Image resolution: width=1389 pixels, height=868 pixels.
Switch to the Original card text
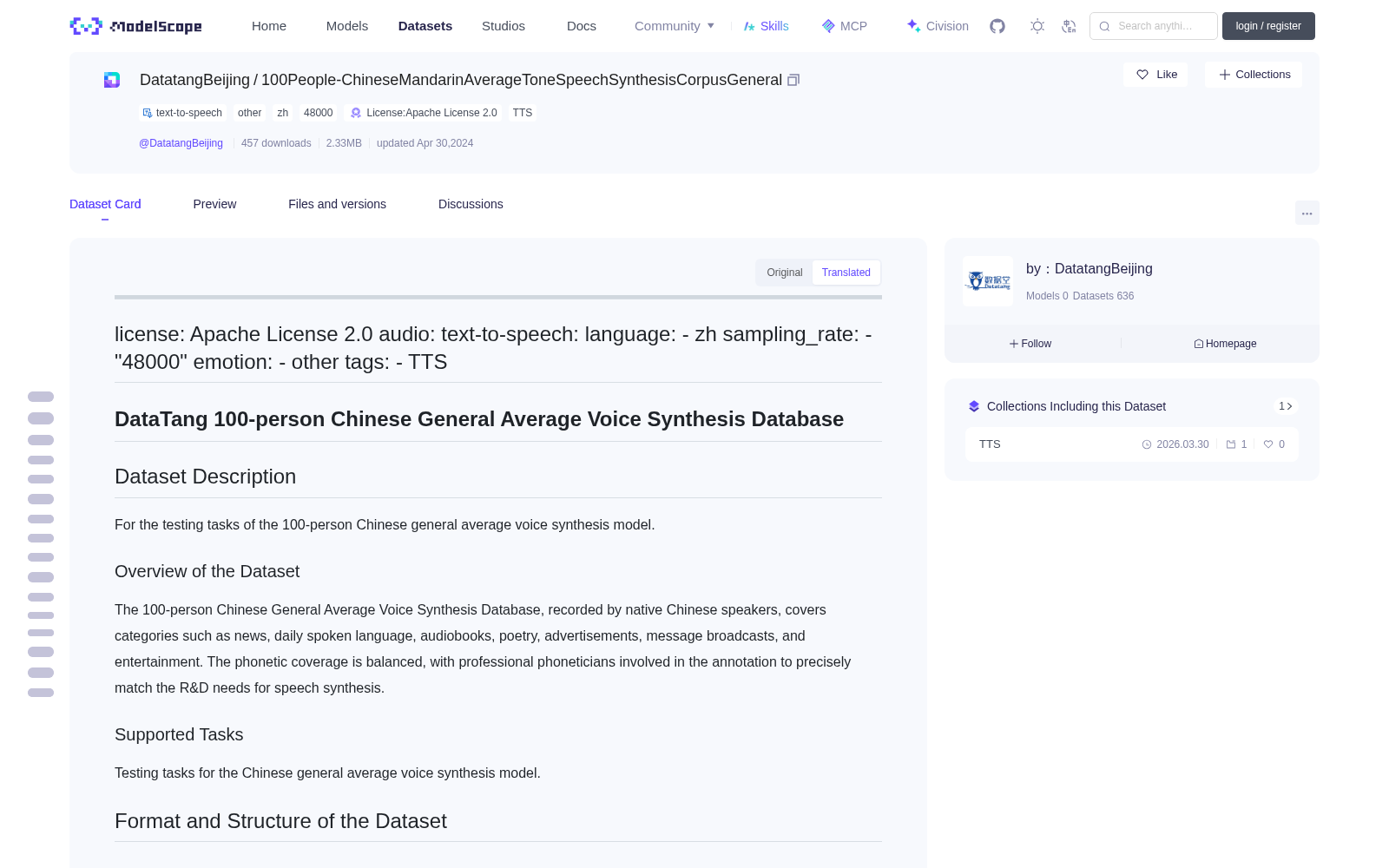tap(785, 273)
